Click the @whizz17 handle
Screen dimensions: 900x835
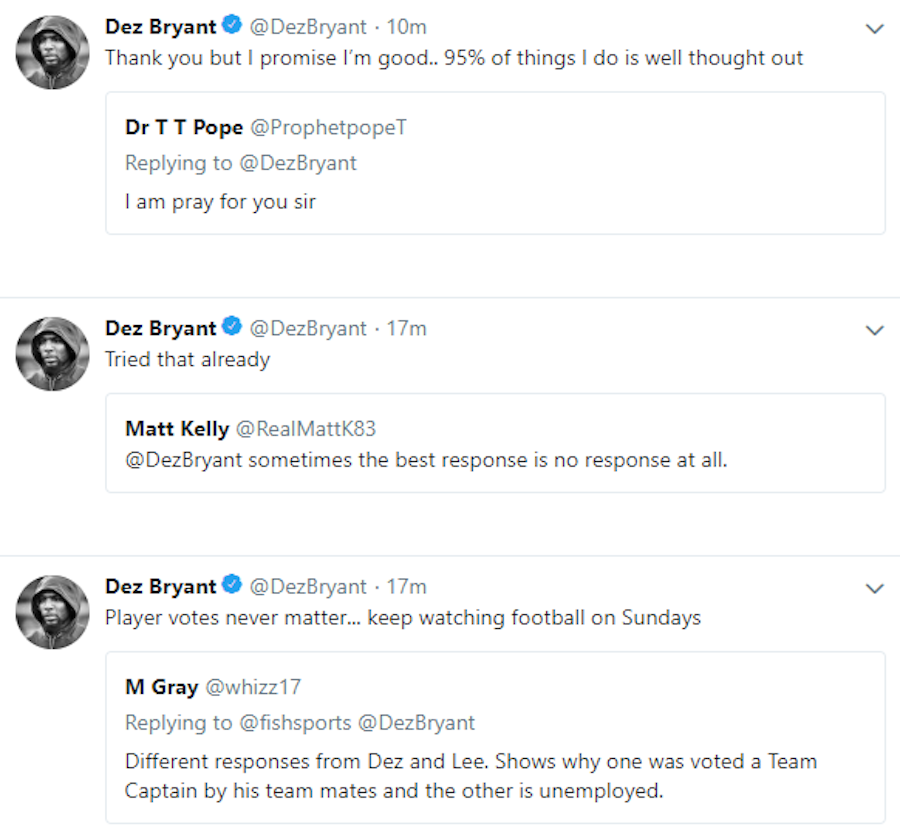[253, 687]
